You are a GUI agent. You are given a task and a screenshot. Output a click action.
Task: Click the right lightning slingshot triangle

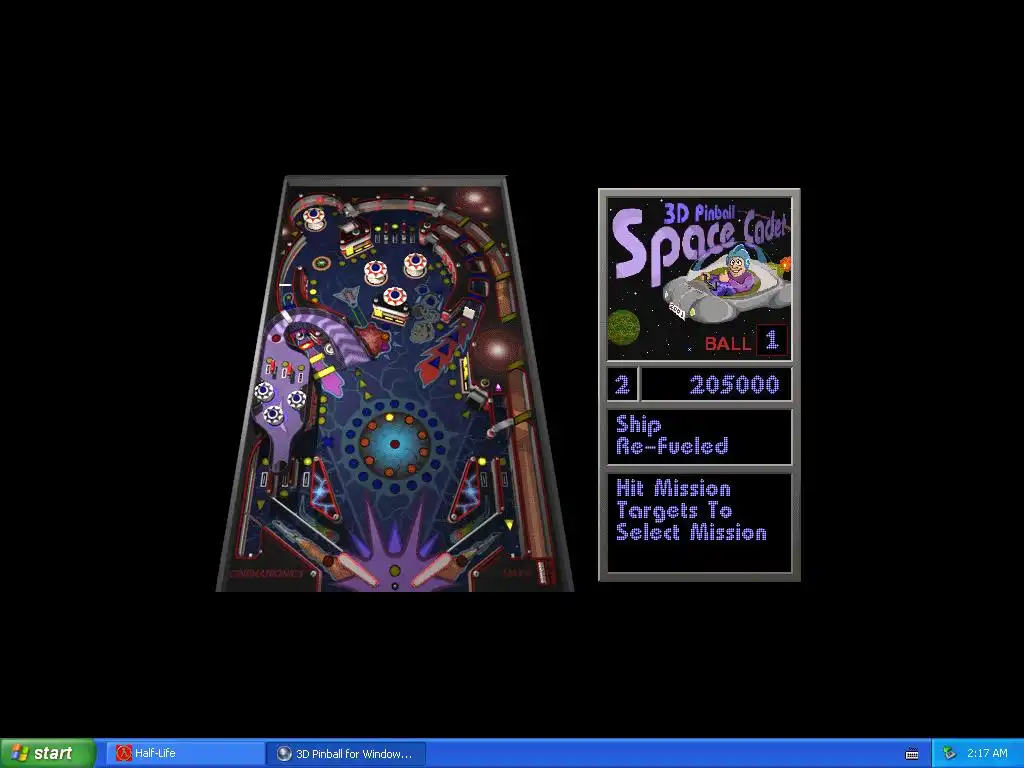coord(466,488)
